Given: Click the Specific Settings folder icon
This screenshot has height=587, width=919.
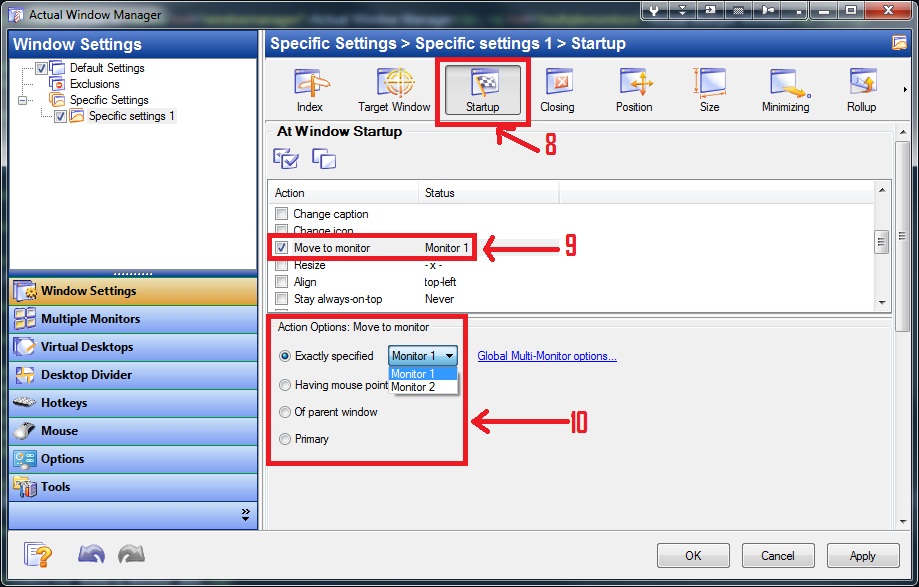Looking at the screenshot, I should click(x=57, y=100).
